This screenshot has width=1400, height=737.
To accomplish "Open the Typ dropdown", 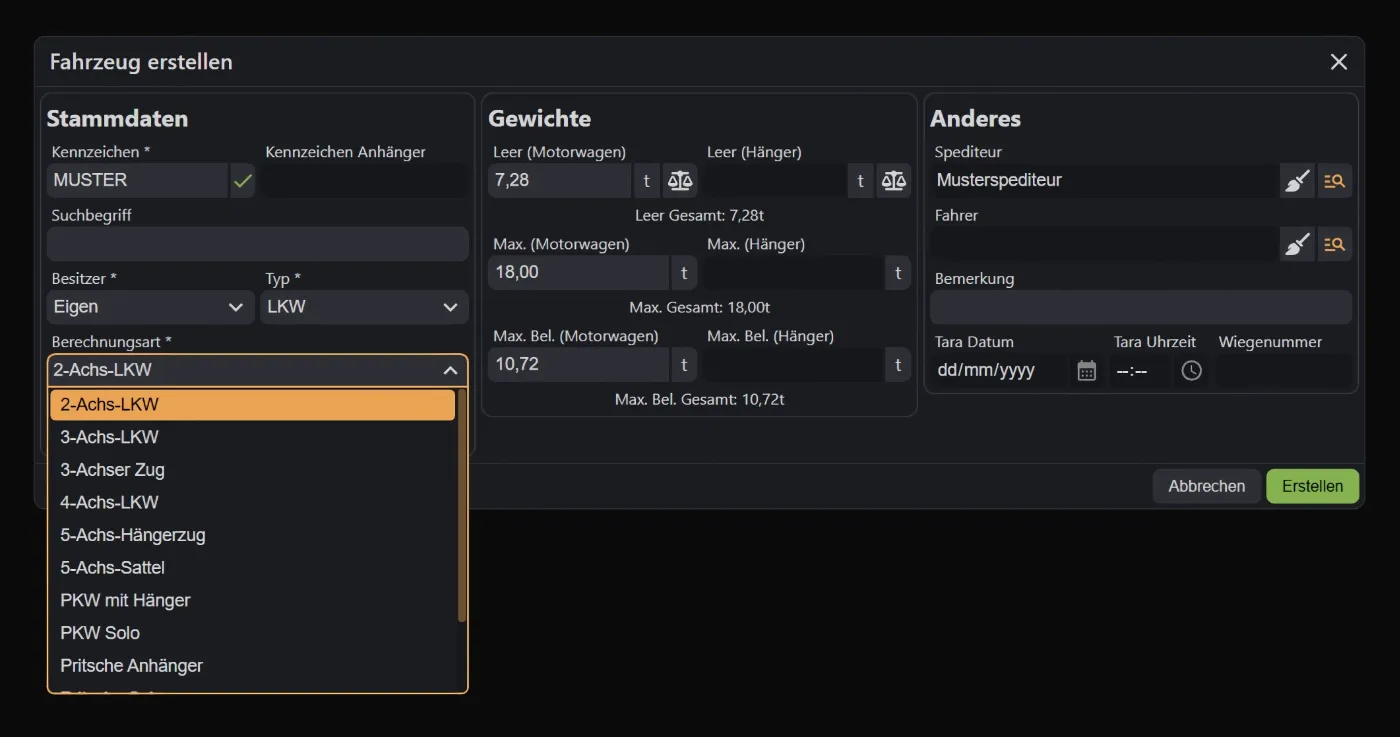I will 364,307.
